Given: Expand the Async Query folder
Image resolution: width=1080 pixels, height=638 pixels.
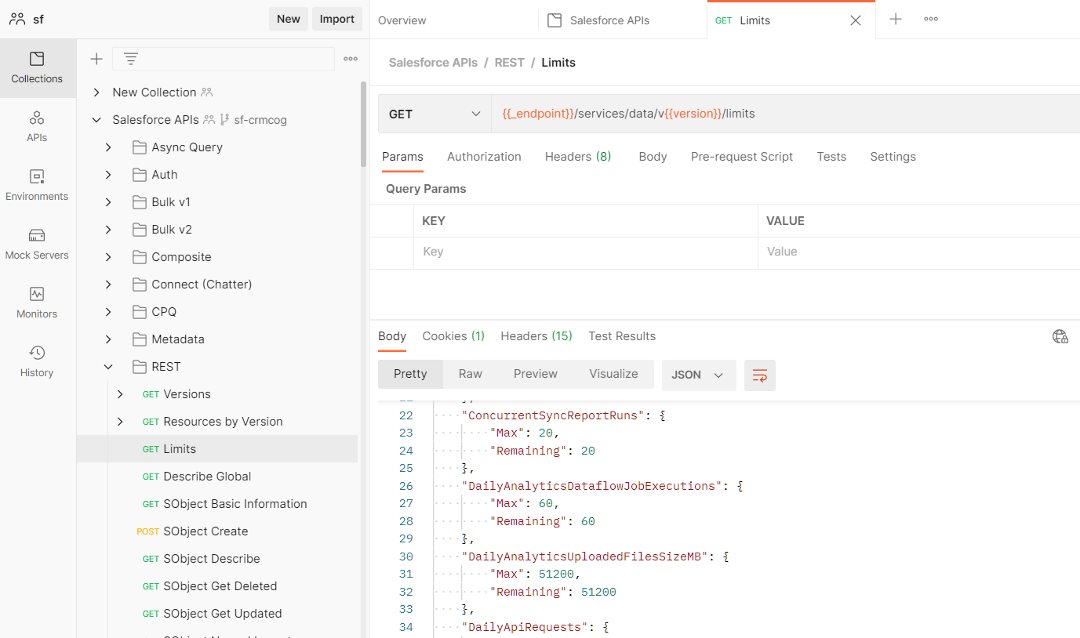Looking at the screenshot, I should point(110,147).
